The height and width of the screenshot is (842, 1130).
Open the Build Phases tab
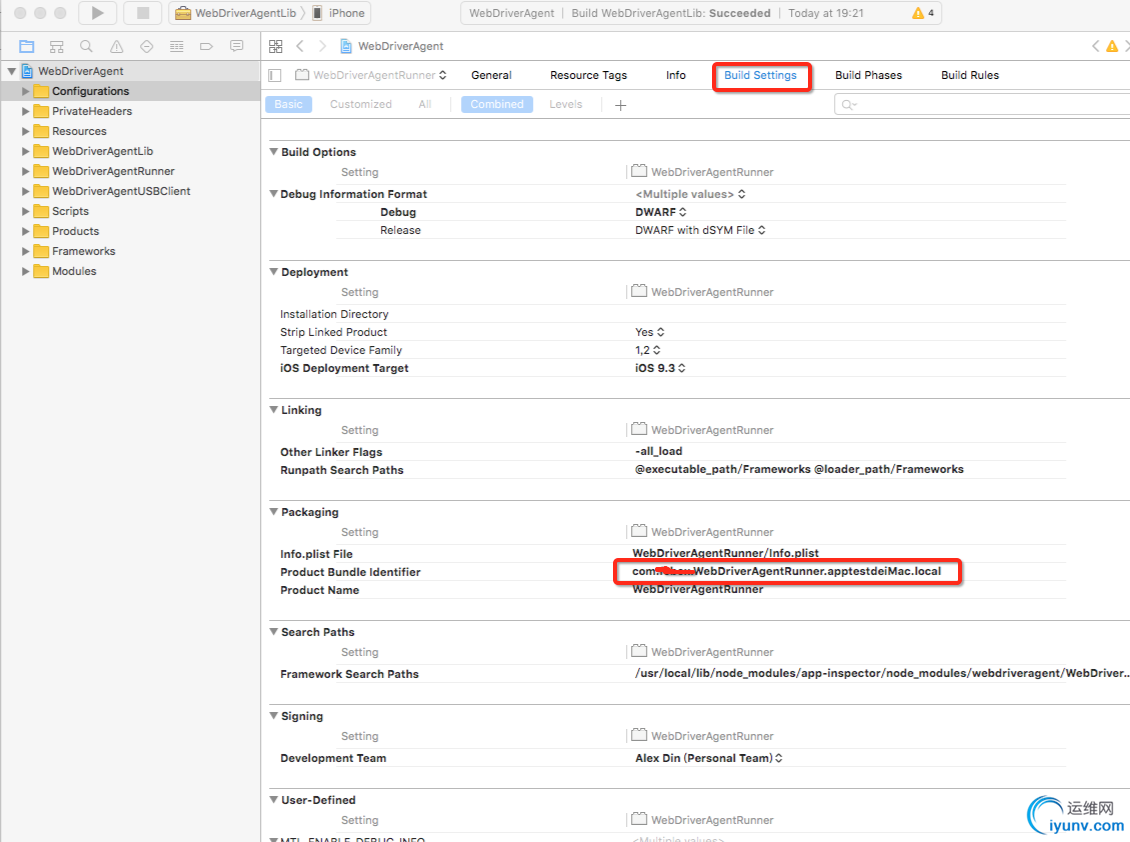tap(868, 75)
